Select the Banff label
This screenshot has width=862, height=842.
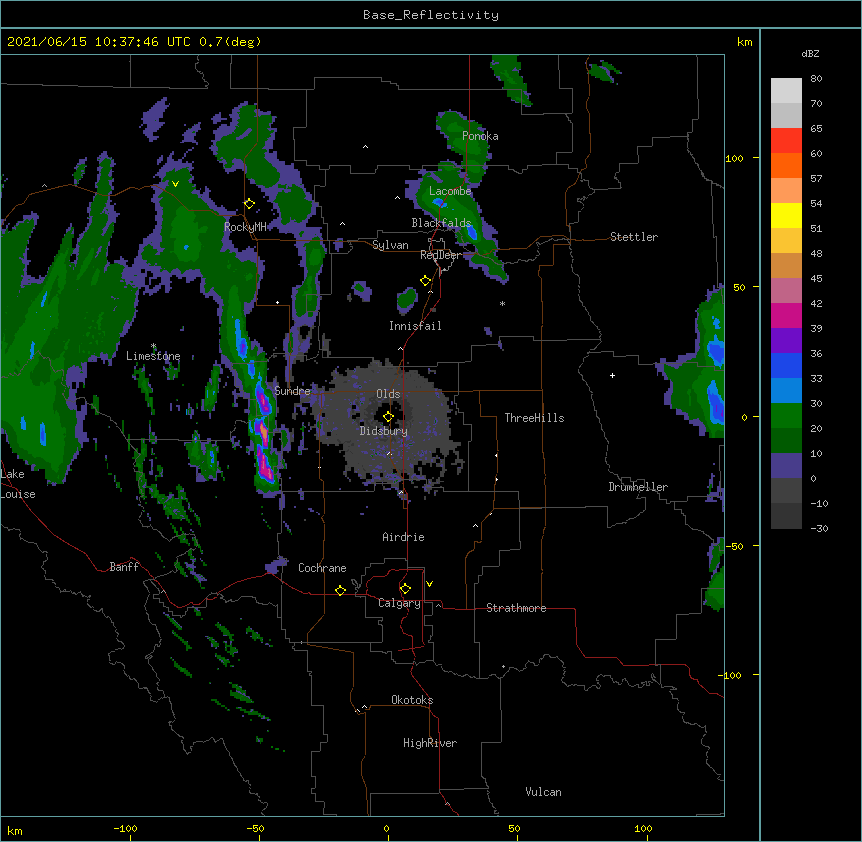pos(124,567)
